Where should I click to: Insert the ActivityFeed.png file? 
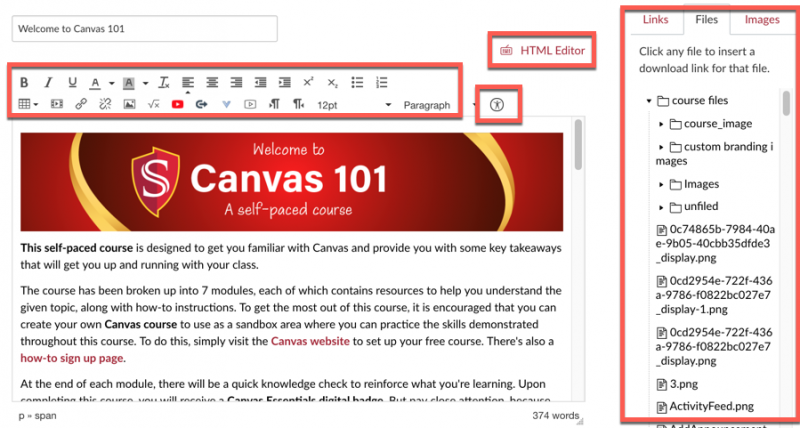tap(705, 407)
